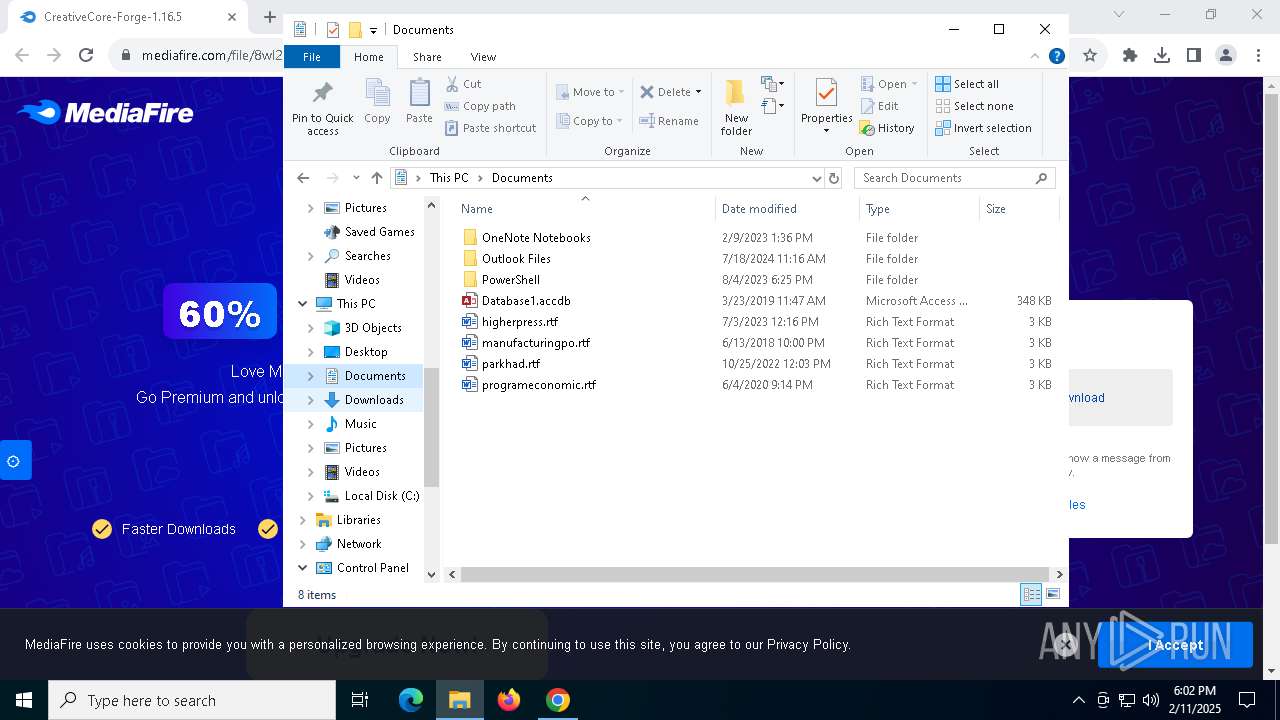
Task: Expand Libraries in navigation tree
Action: [303, 520]
